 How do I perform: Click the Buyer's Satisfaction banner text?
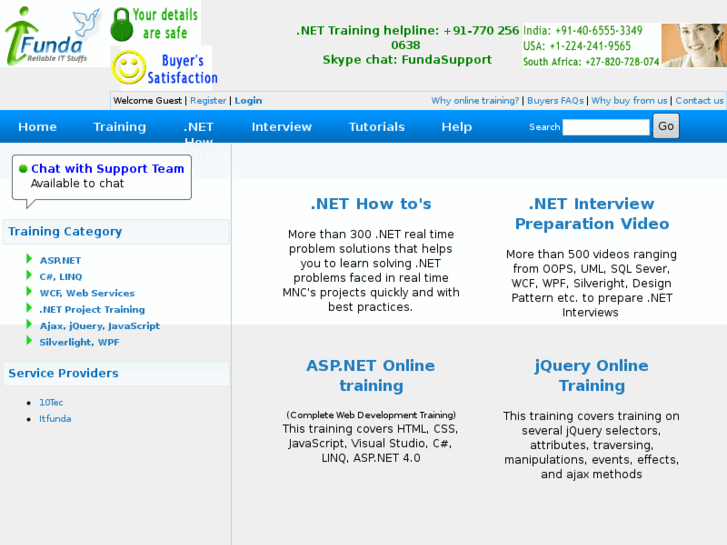(182, 69)
